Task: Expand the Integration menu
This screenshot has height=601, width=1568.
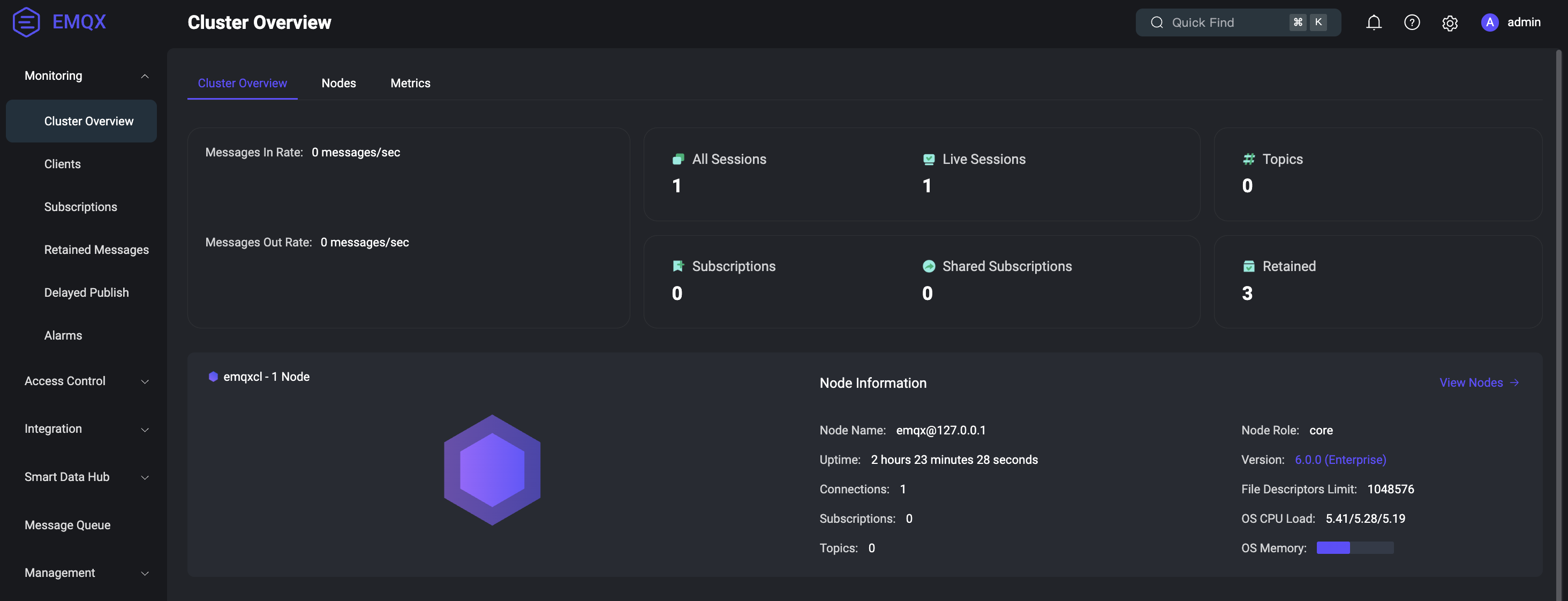Action: point(144,429)
